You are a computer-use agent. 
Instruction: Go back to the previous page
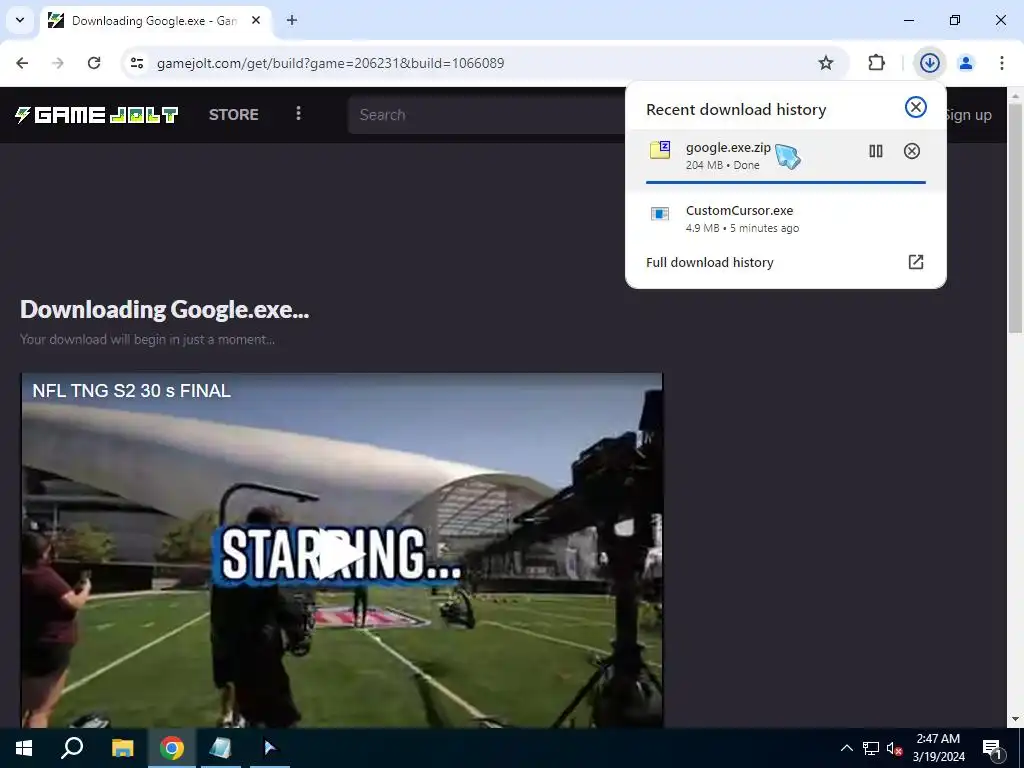tap(22, 63)
